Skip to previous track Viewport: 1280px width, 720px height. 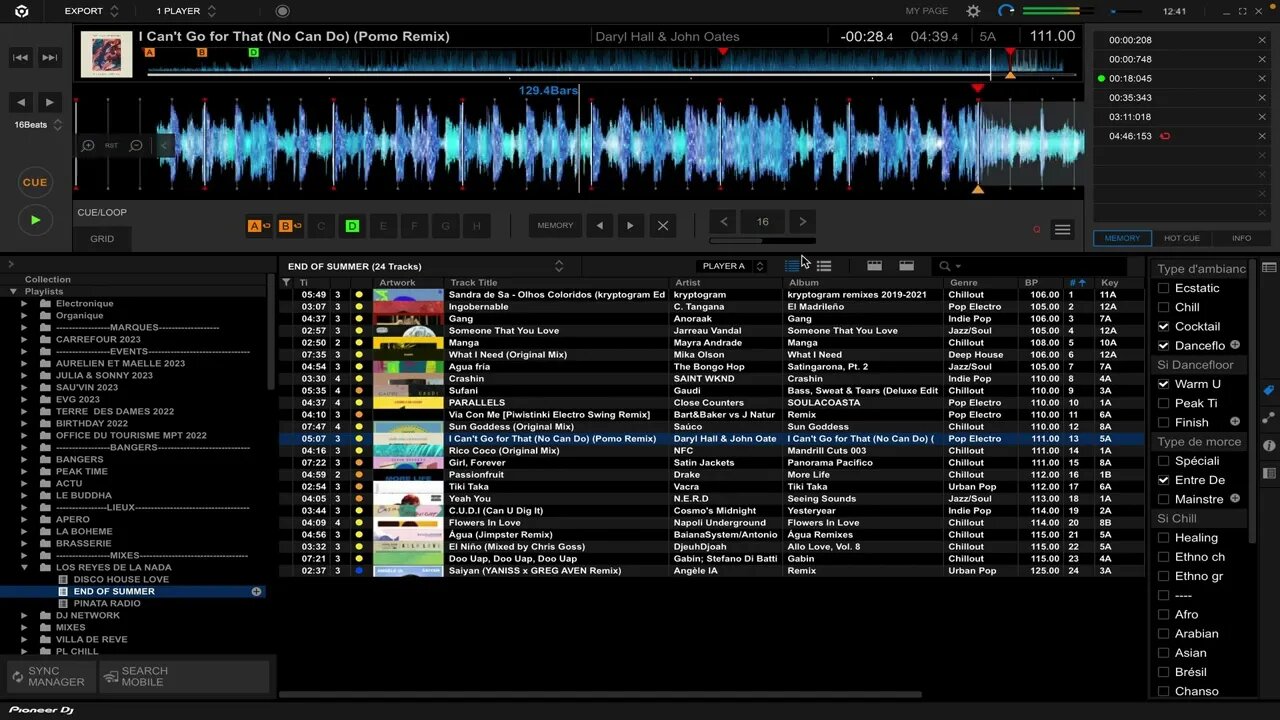tap(21, 58)
